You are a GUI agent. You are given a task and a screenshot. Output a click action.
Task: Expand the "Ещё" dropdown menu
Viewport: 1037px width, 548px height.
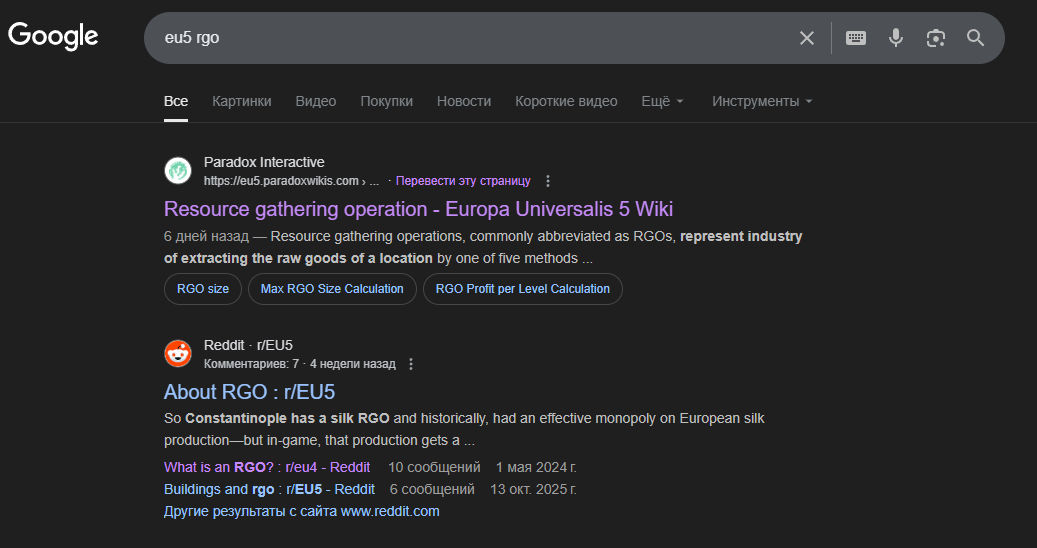662,101
